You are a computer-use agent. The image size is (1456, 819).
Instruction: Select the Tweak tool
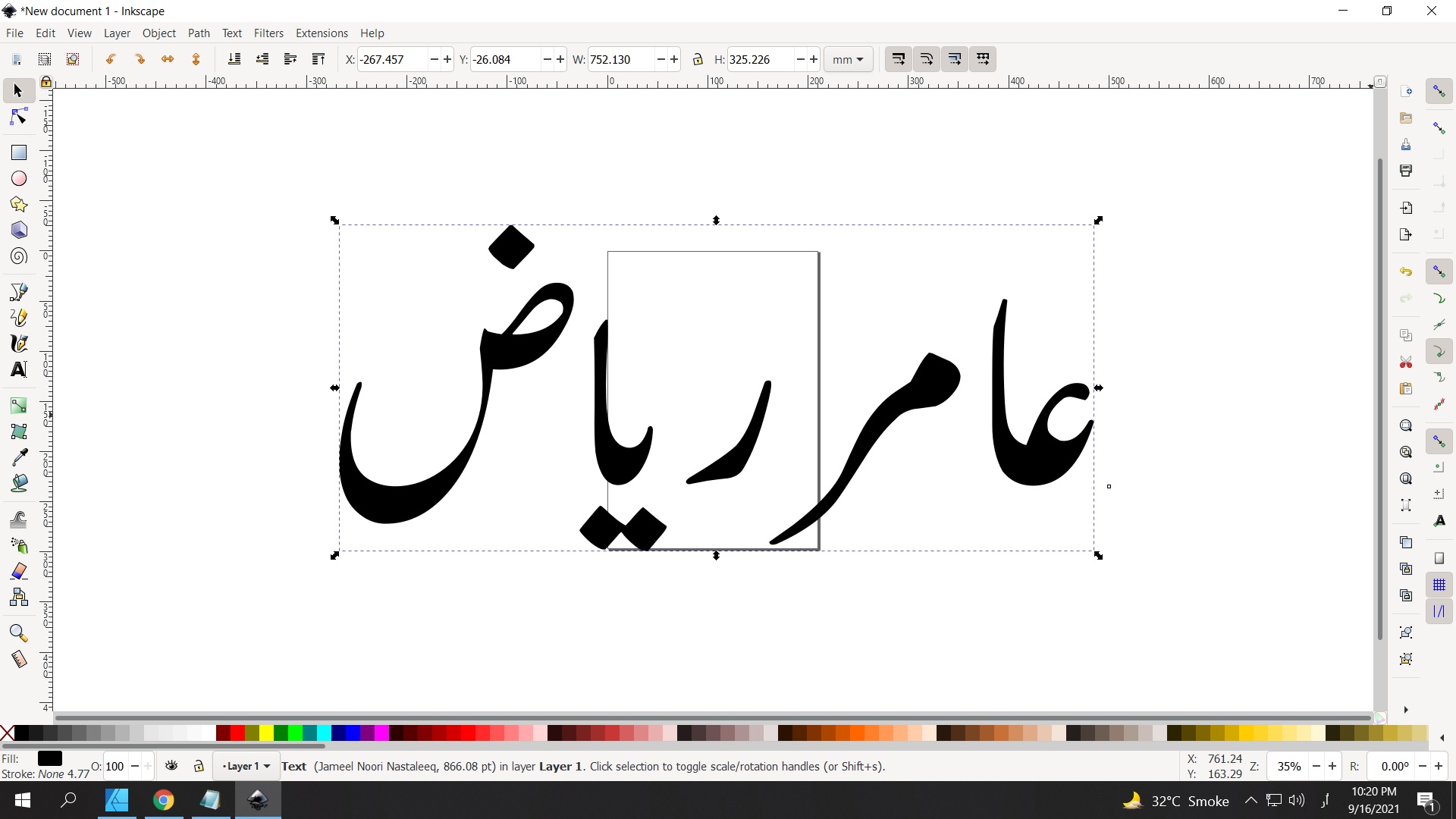pyautogui.click(x=18, y=519)
